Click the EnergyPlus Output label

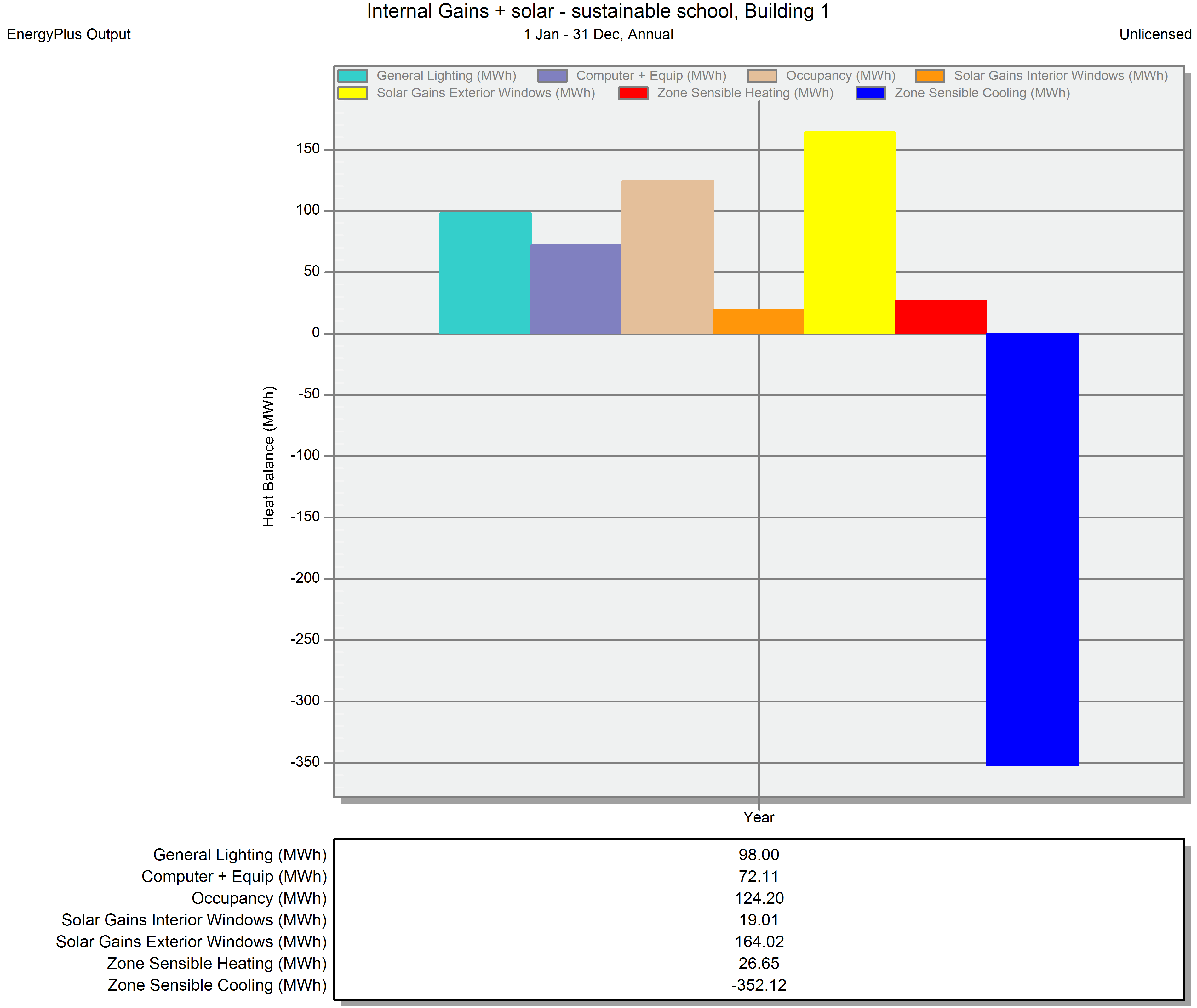click(x=69, y=34)
